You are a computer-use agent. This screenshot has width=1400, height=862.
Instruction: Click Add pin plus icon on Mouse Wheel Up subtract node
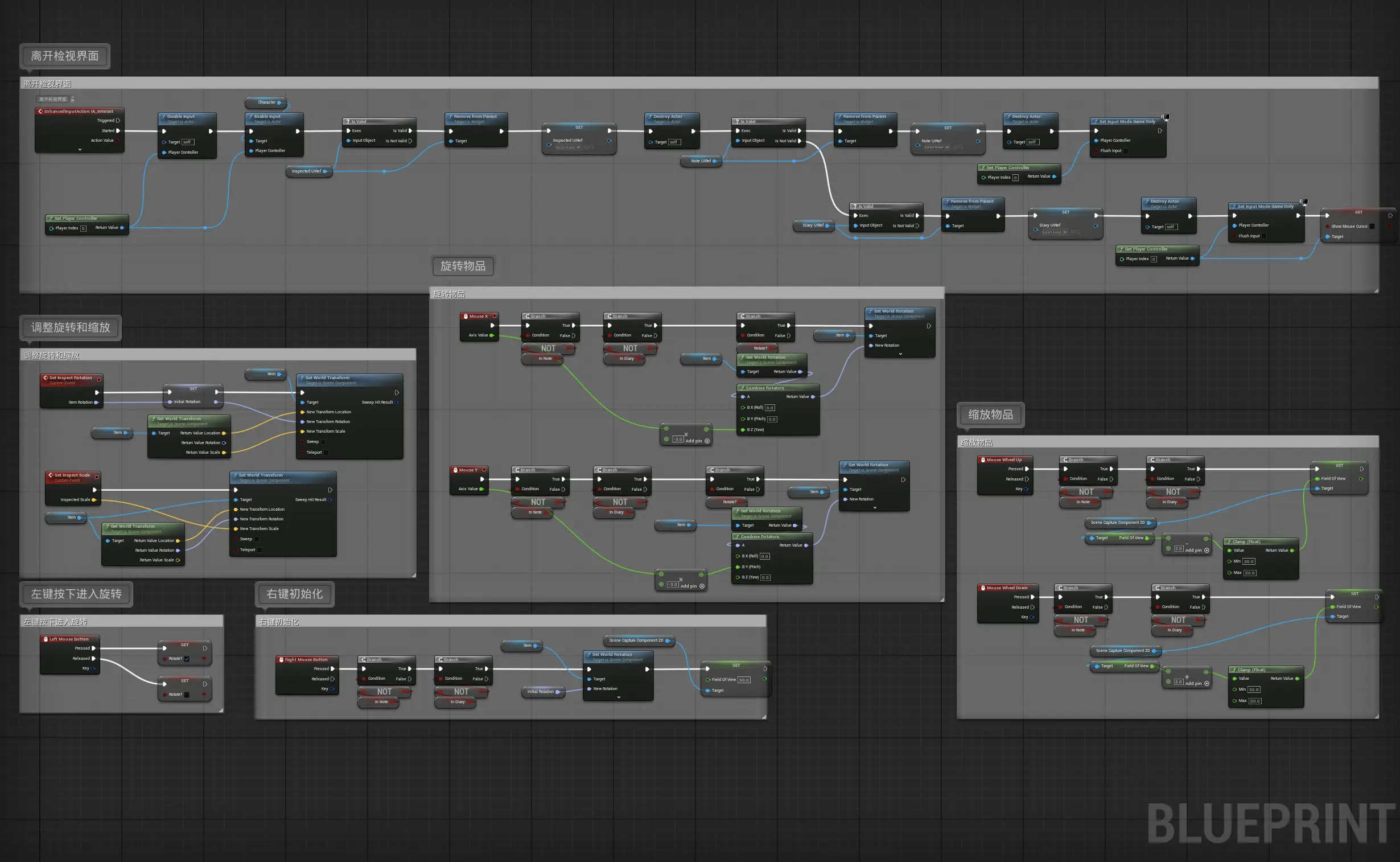tap(1207, 550)
